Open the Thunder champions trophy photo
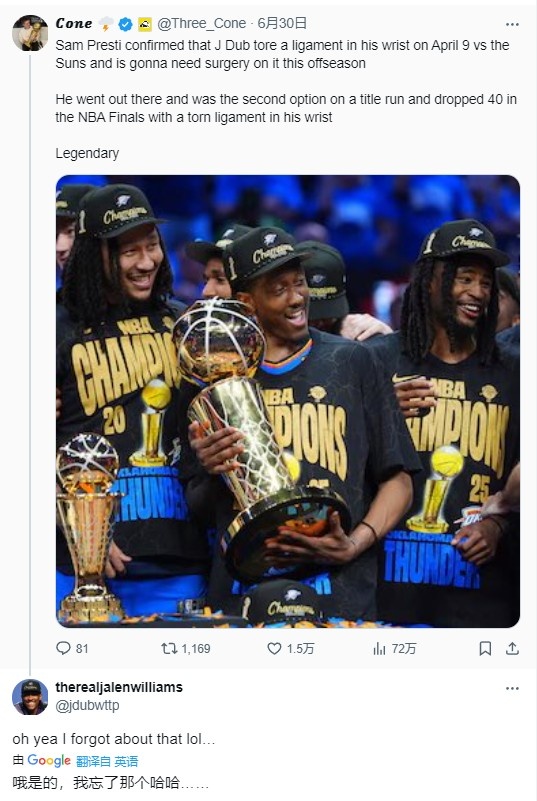Viewport: 537px width, 801px height. (x=288, y=401)
